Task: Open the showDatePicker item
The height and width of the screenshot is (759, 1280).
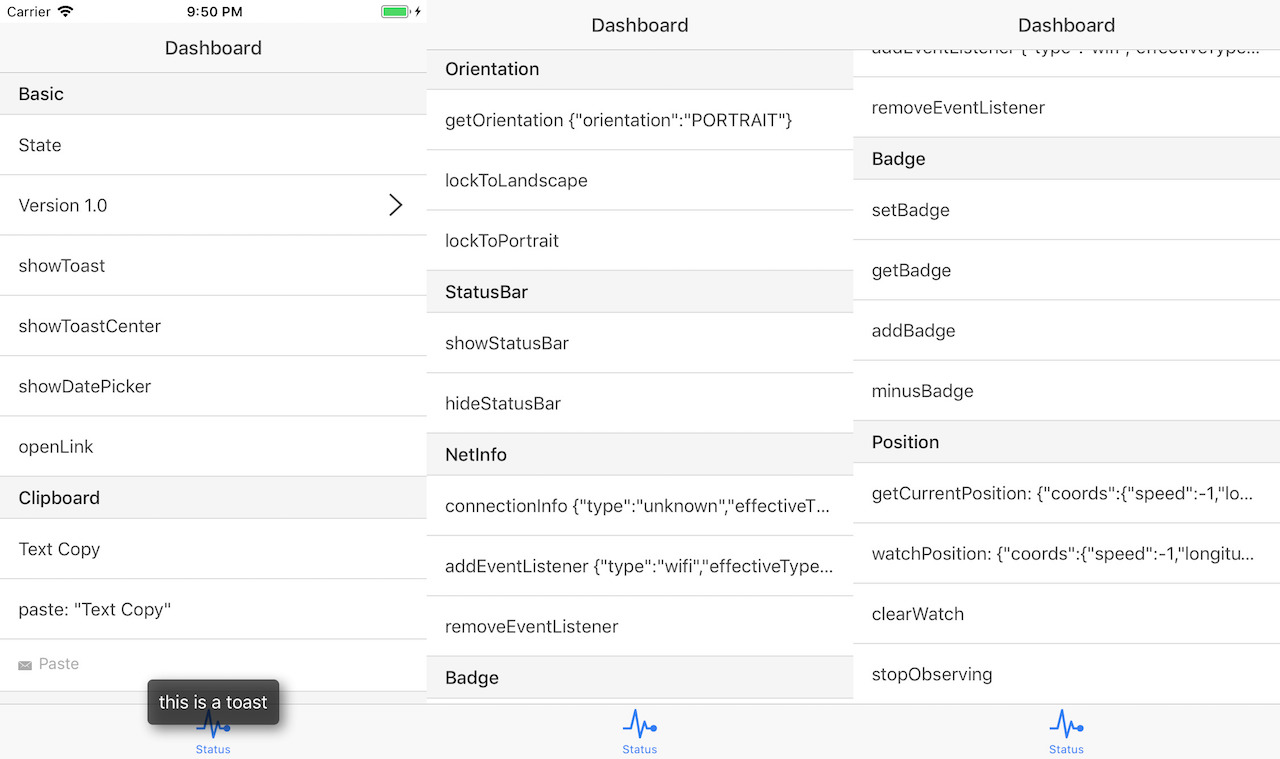Action: 213,386
